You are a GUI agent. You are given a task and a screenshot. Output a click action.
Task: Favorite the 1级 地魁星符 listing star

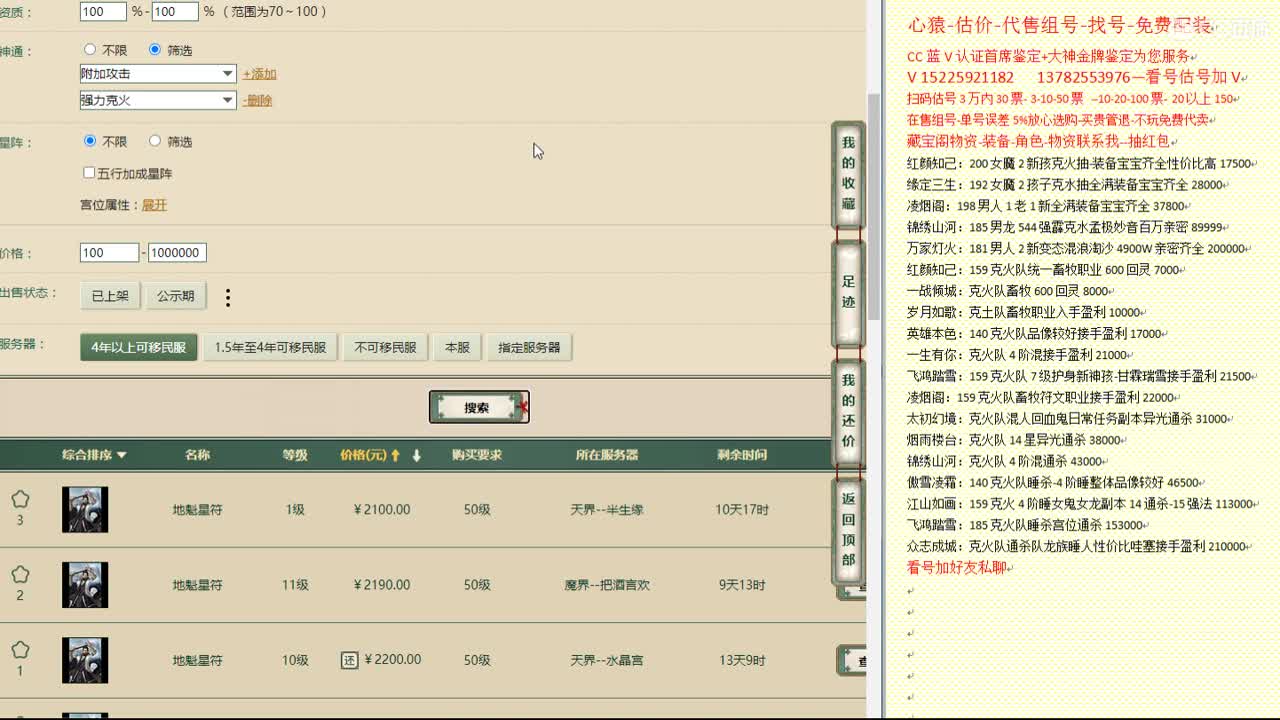coord(20,499)
